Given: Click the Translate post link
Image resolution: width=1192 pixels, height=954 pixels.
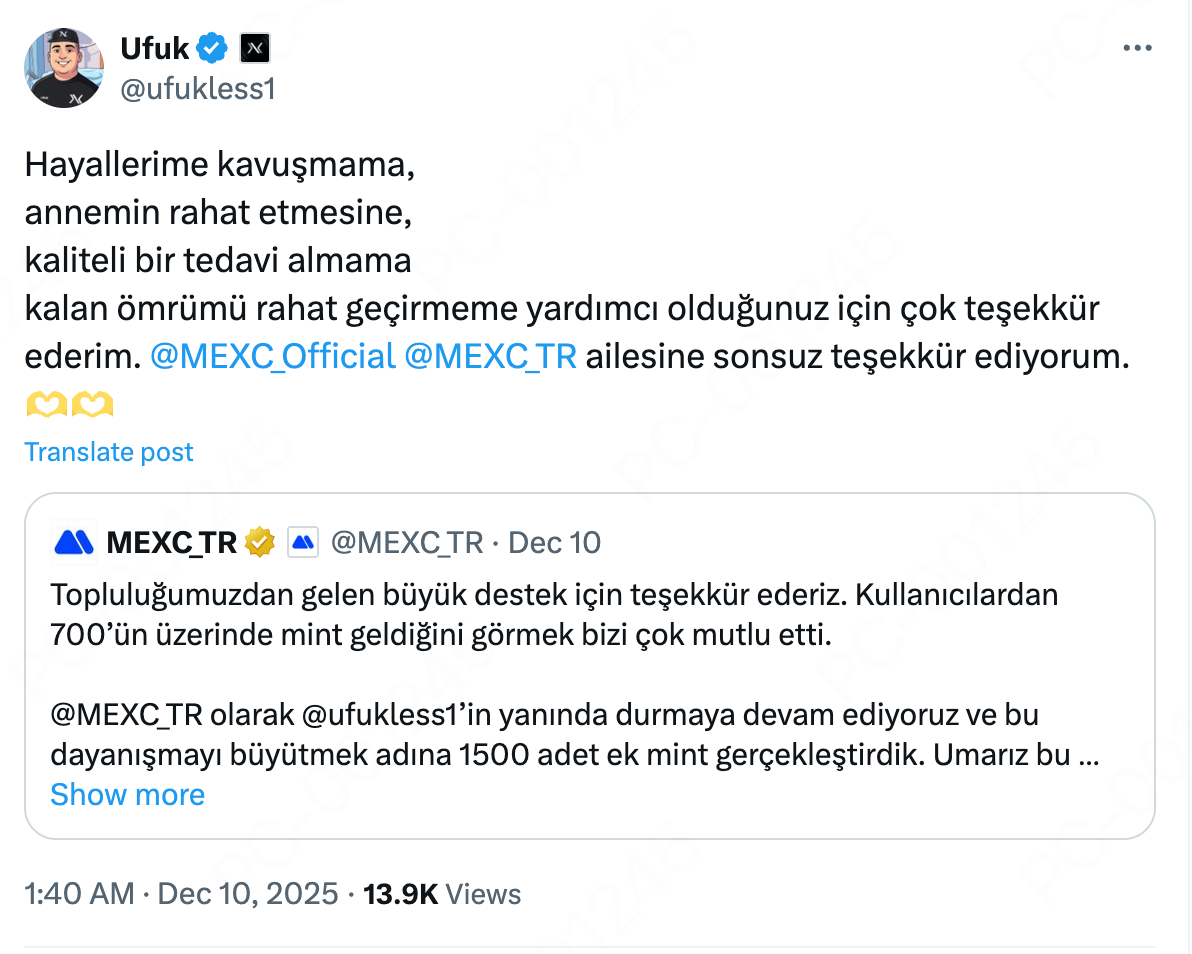Looking at the screenshot, I should [108, 451].
